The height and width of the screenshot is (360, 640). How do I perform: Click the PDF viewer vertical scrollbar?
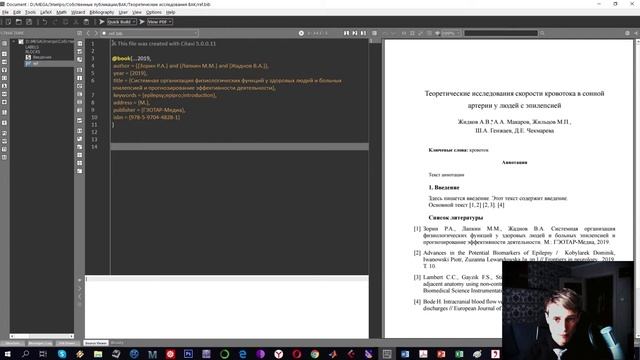click(637, 188)
